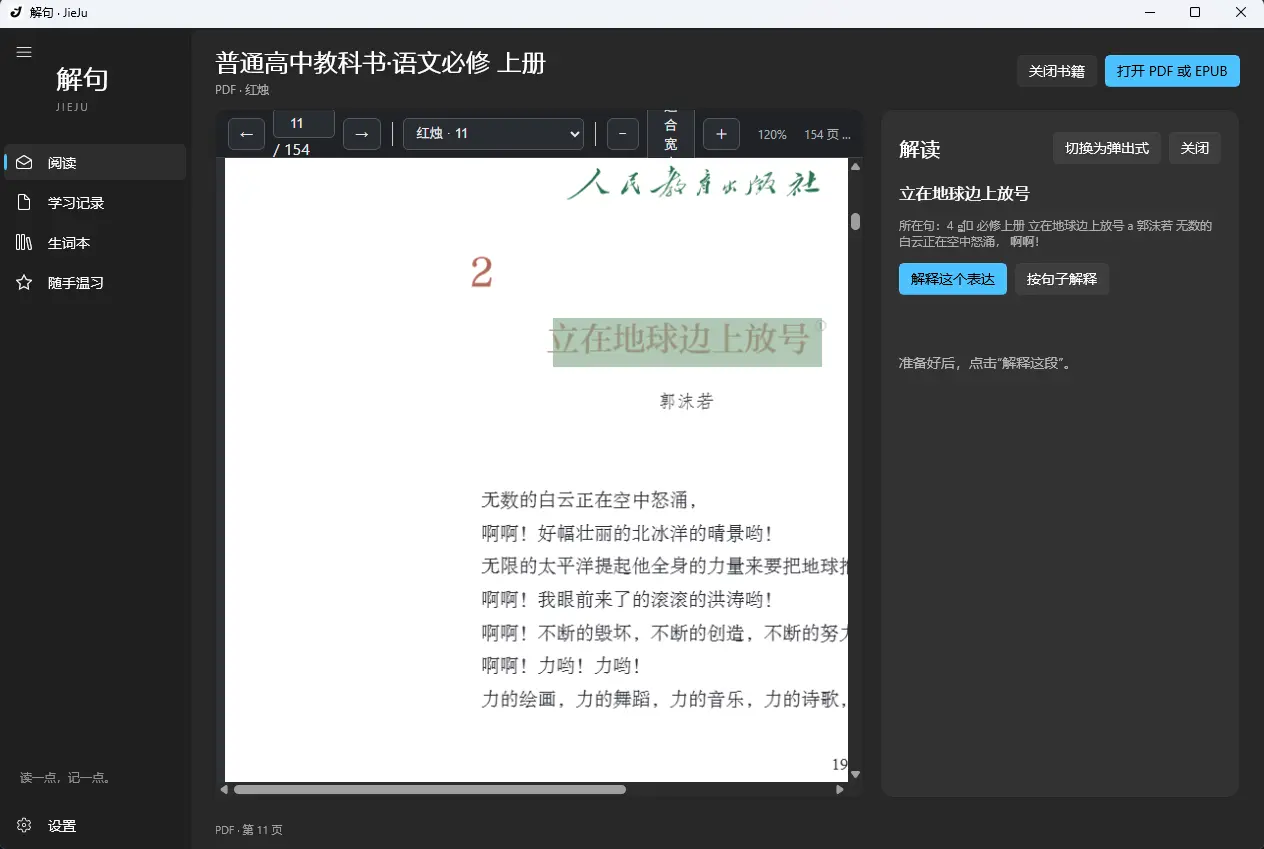Click the books icon beside 生词本
Screen dimensions: 1264x849
pos(24,242)
